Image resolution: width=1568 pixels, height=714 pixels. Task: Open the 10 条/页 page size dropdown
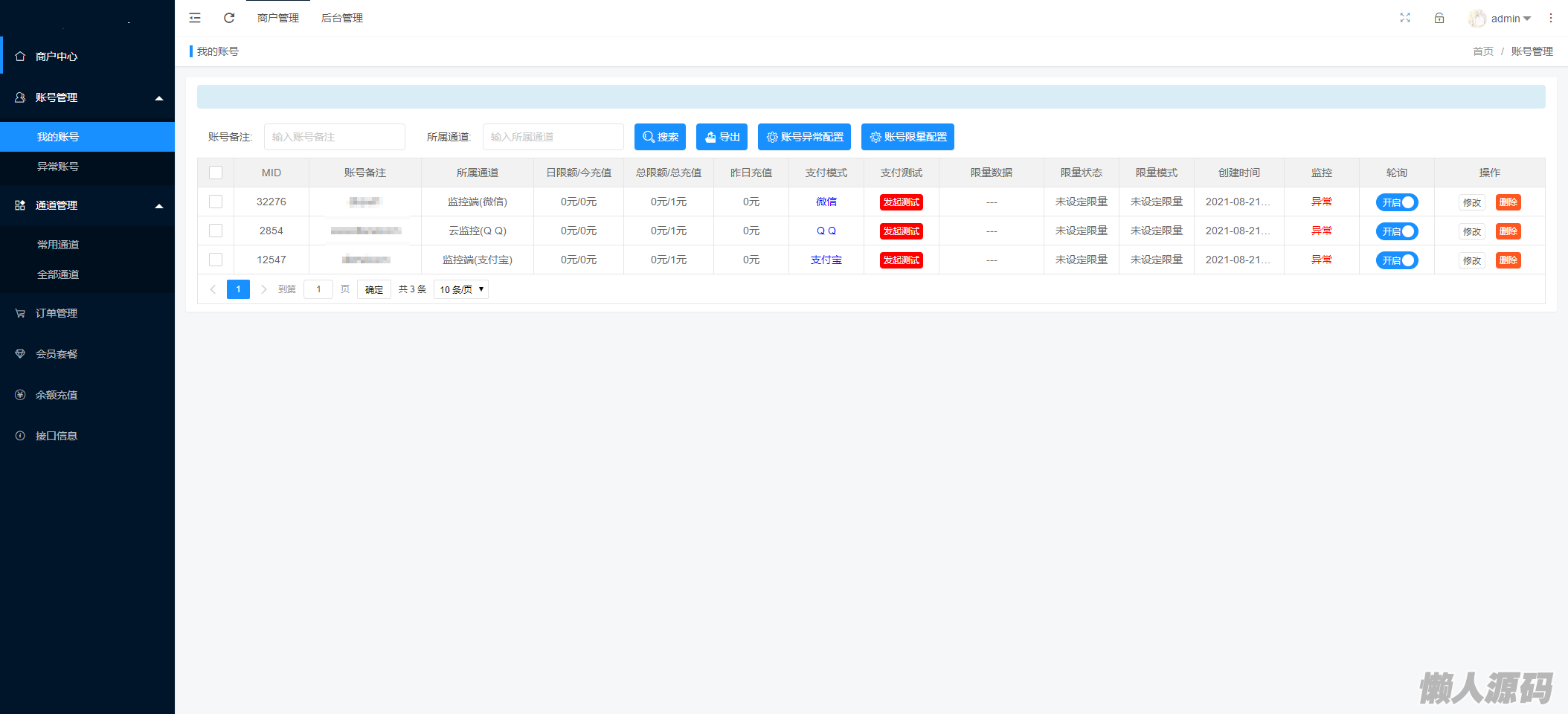click(x=460, y=289)
